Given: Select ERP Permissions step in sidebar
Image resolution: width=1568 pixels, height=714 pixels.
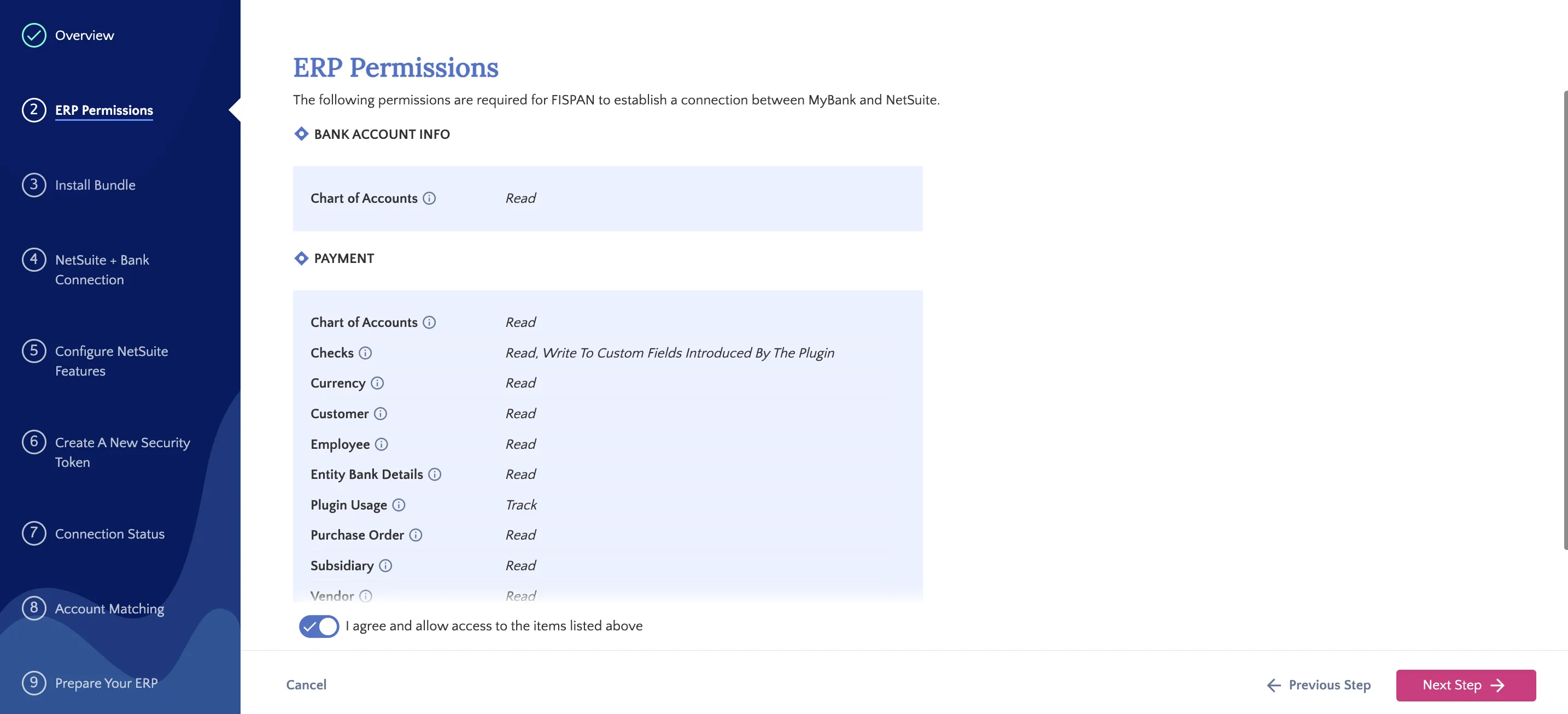Looking at the screenshot, I should [104, 110].
